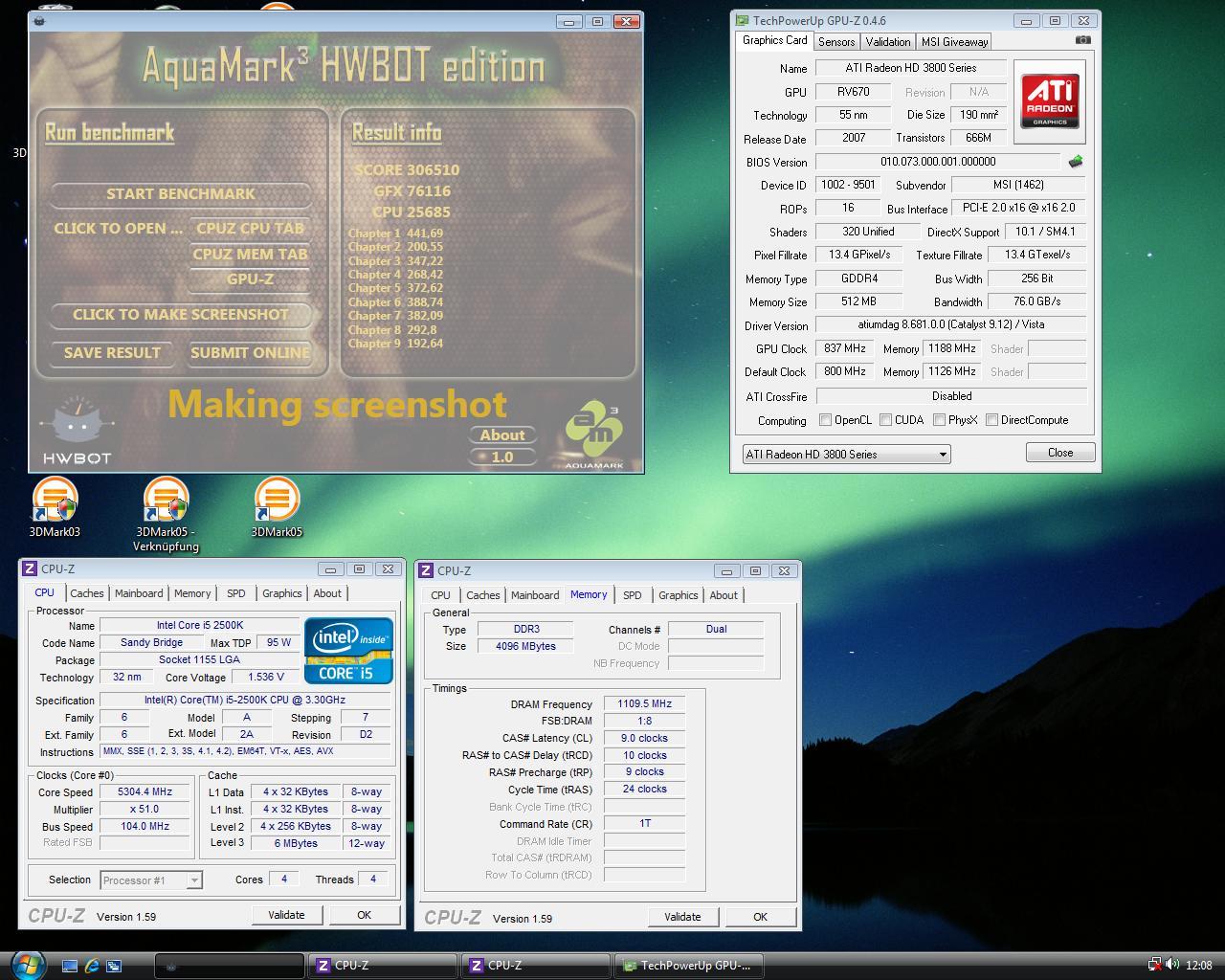Click the first CPU-Z taskbar button
Image resolution: width=1225 pixels, height=980 pixels.
[x=381, y=966]
